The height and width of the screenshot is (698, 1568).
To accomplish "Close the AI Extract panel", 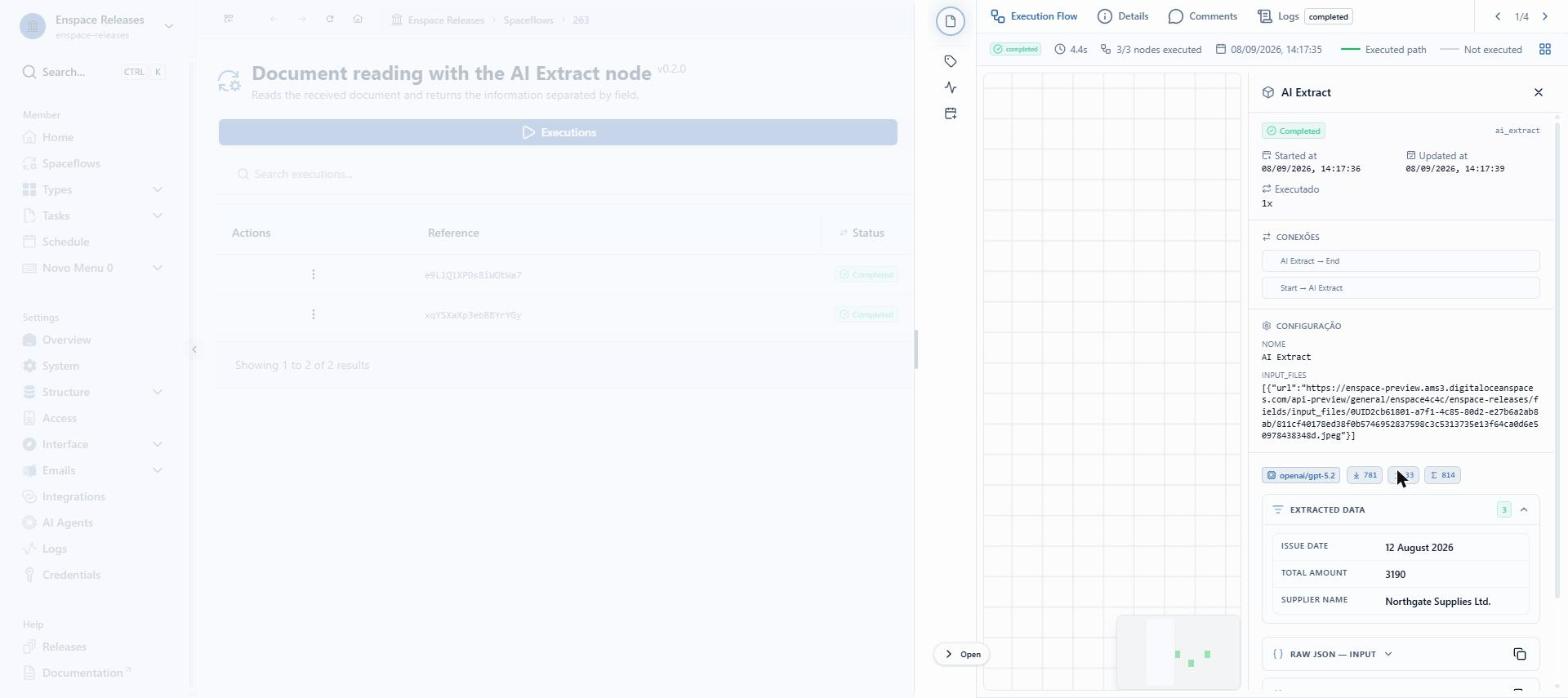I will coord(1538,92).
